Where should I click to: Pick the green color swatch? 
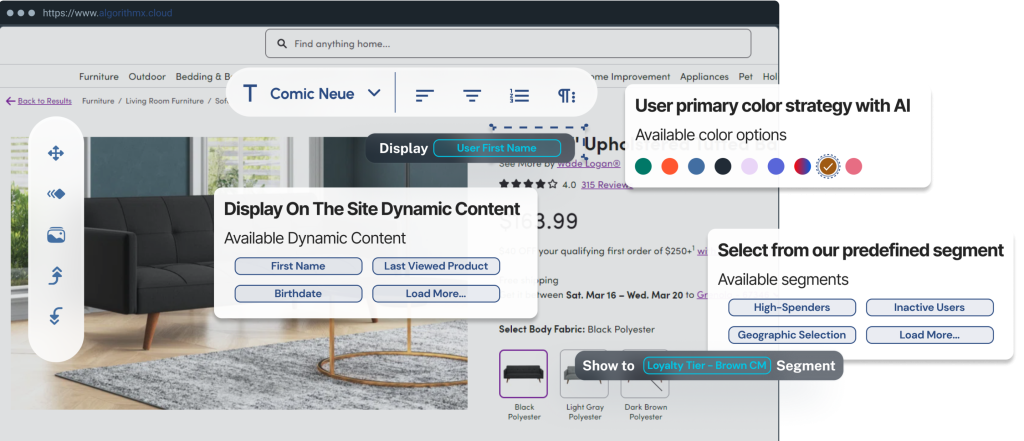tap(643, 166)
